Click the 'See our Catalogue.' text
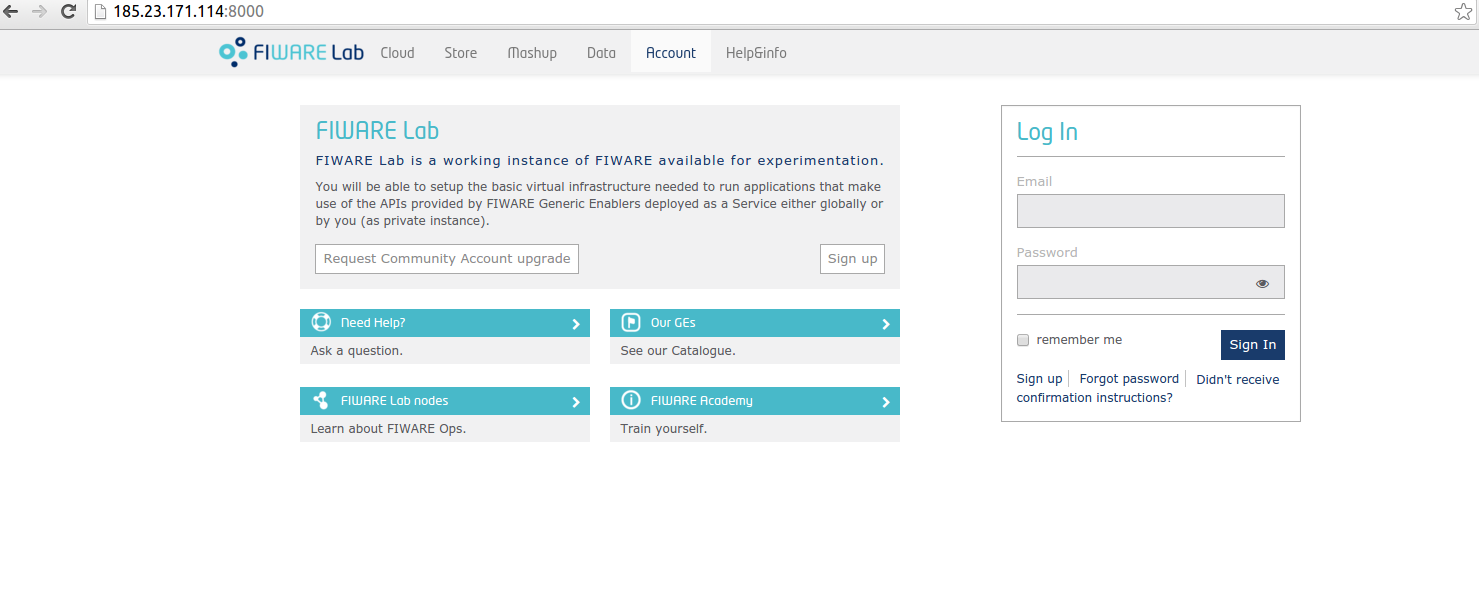Screen dimensions: 1479x597 [x=678, y=351]
